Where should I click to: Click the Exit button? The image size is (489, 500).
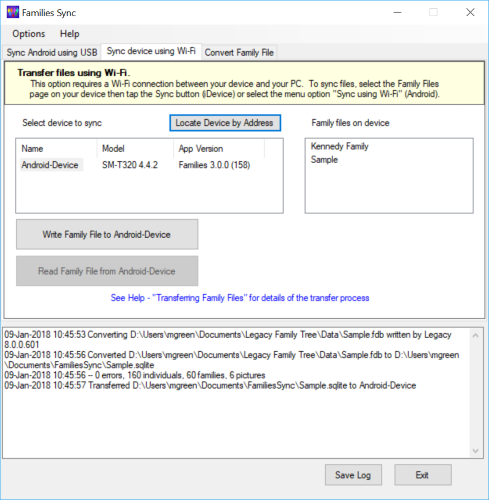coord(423,475)
